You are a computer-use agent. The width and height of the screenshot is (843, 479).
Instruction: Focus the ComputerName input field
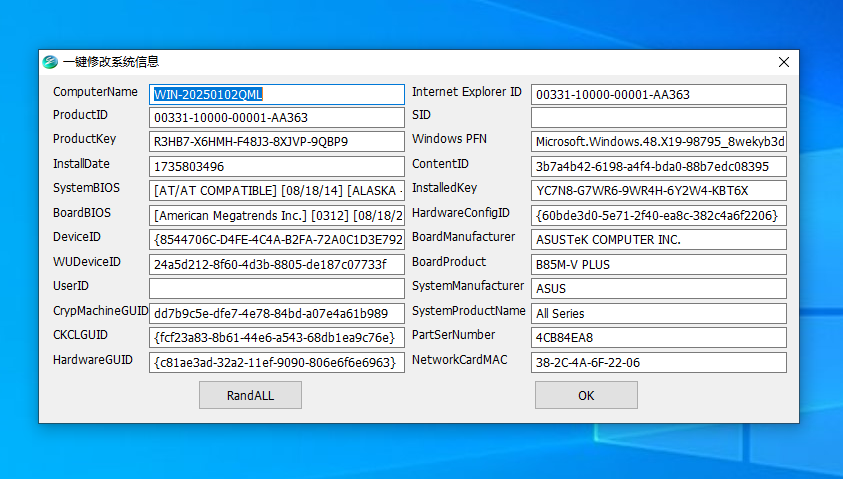click(x=277, y=94)
